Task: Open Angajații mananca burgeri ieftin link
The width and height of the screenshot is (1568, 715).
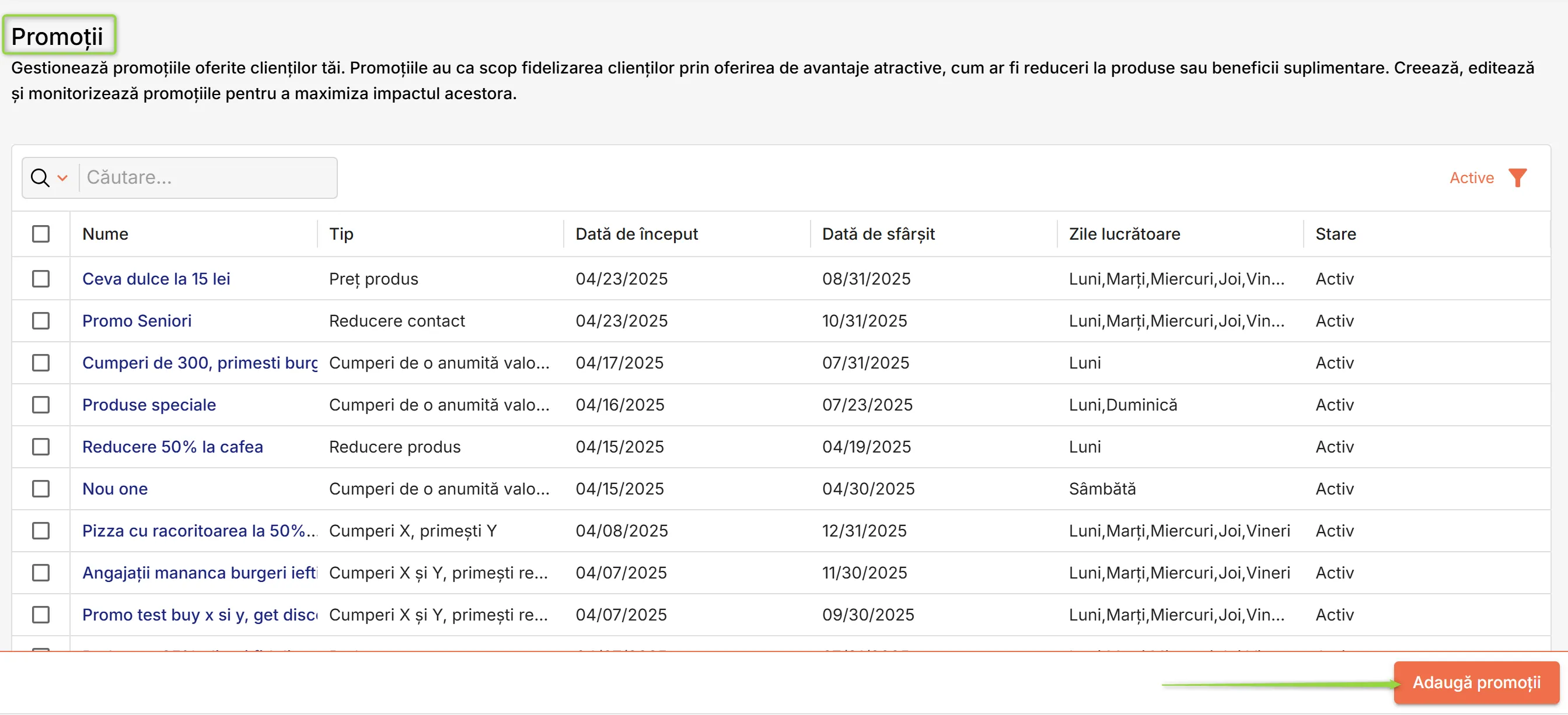Action: pyautogui.click(x=200, y=573)
